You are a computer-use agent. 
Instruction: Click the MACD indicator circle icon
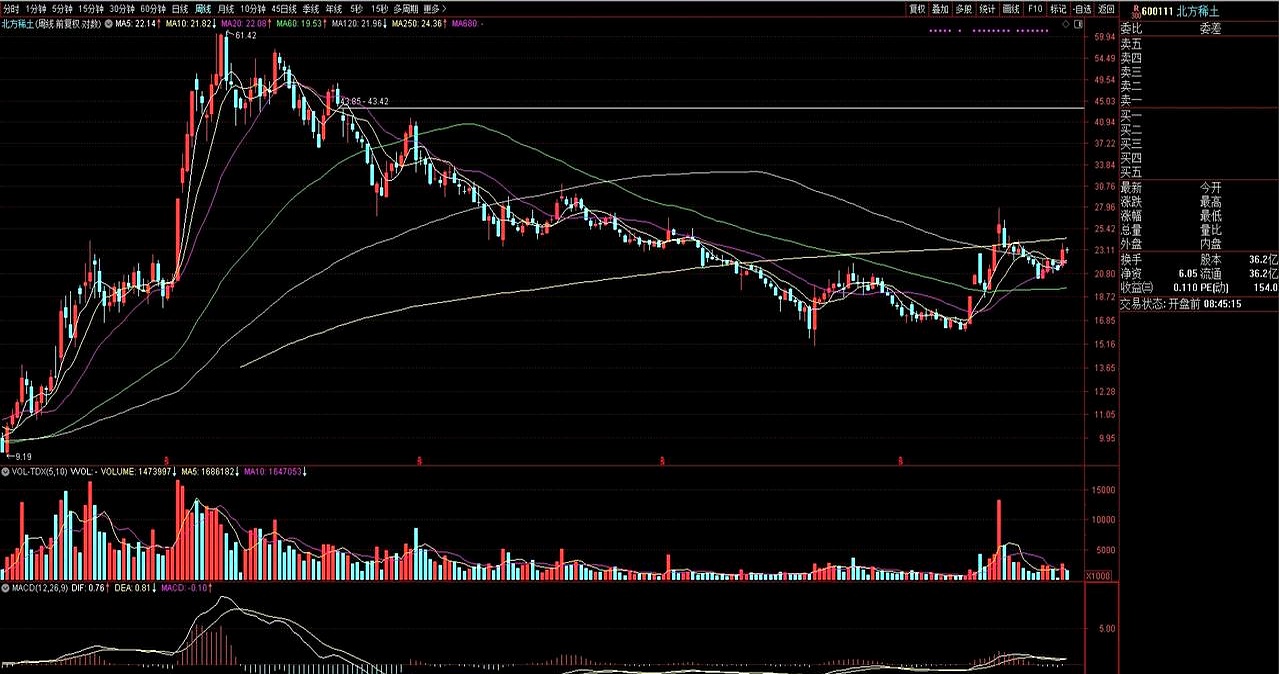tap(5, 588)
